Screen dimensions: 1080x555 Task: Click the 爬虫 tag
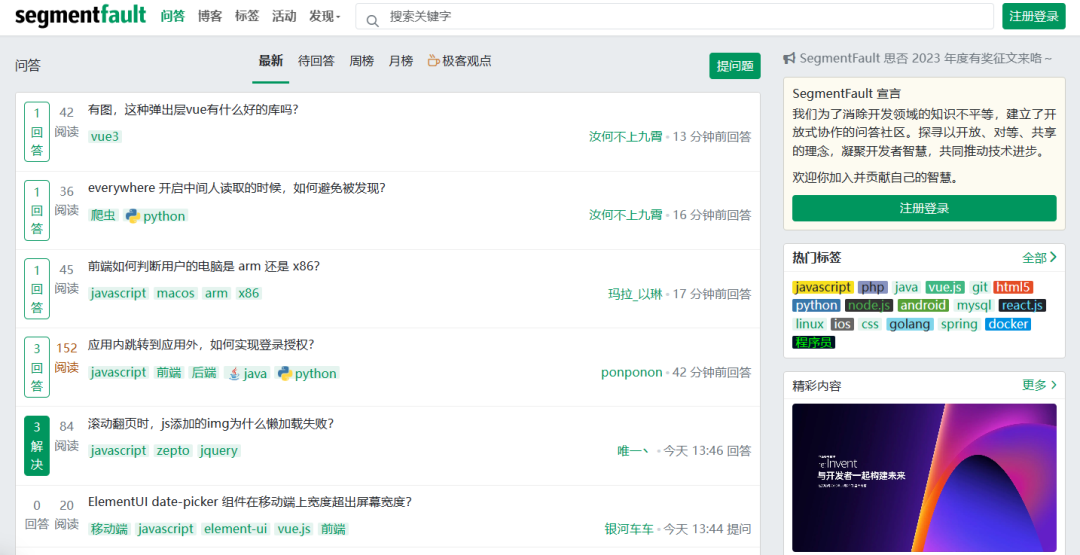coord(103,216)
